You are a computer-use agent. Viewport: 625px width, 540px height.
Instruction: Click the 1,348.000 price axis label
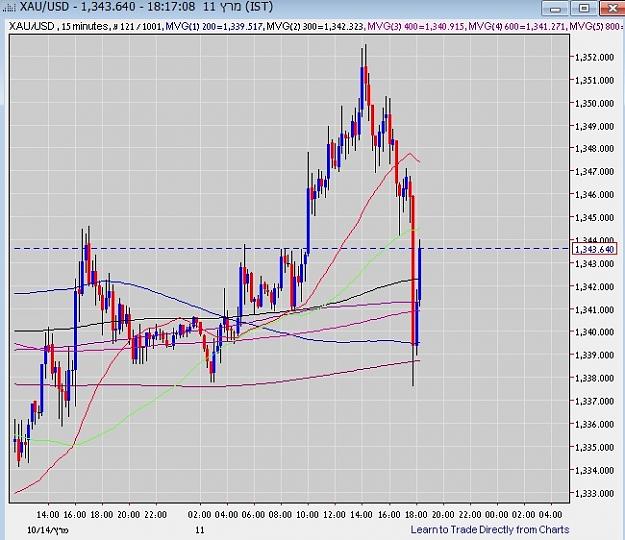594,149
